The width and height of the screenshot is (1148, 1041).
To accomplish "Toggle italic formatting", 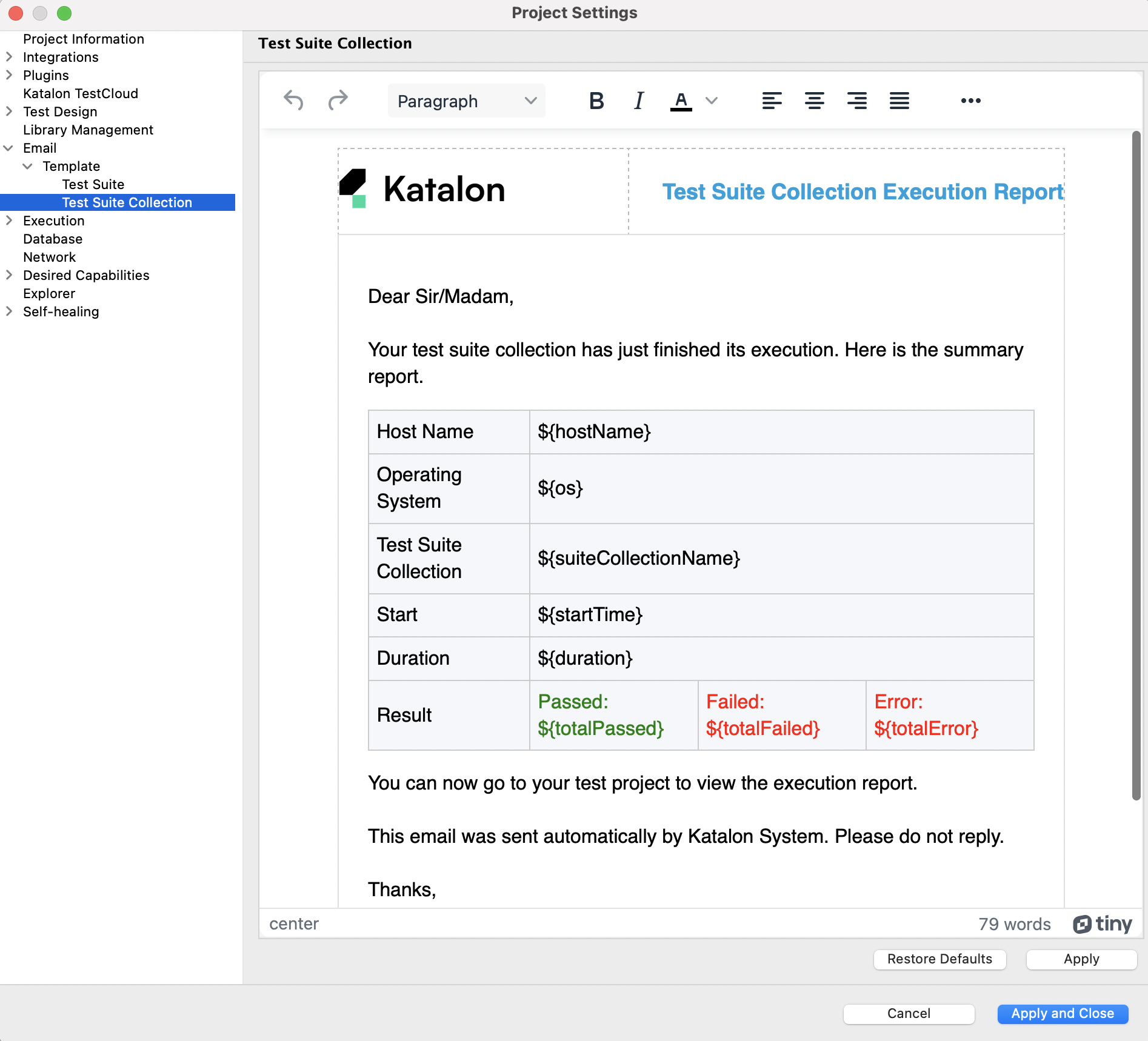I will click(x=638, y=101).
